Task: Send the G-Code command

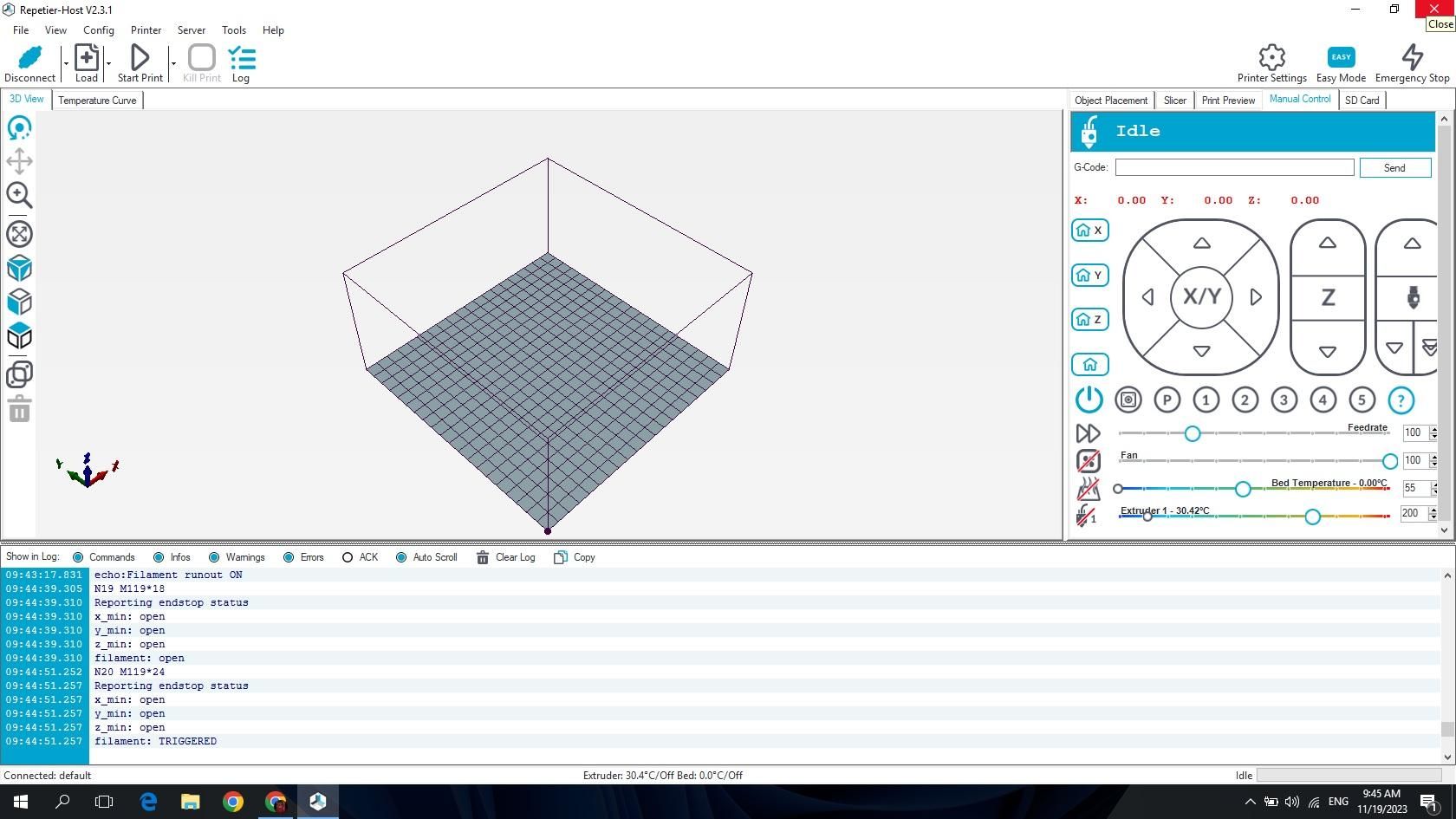Action: 1394,168
